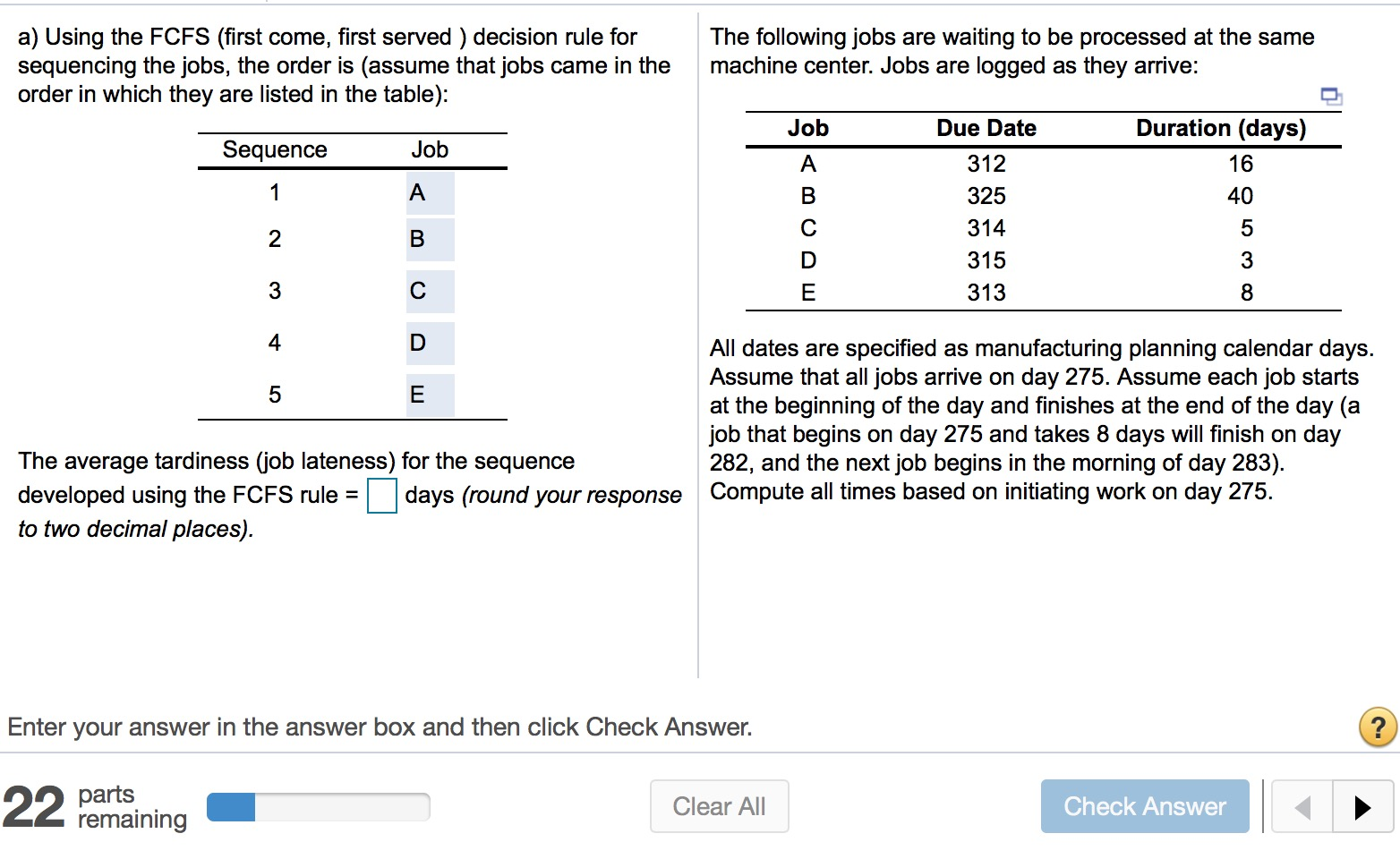This screenshot has width=1400, height=859.
Task: Open the sequence selector for position 1
Action: pos(430,191)
